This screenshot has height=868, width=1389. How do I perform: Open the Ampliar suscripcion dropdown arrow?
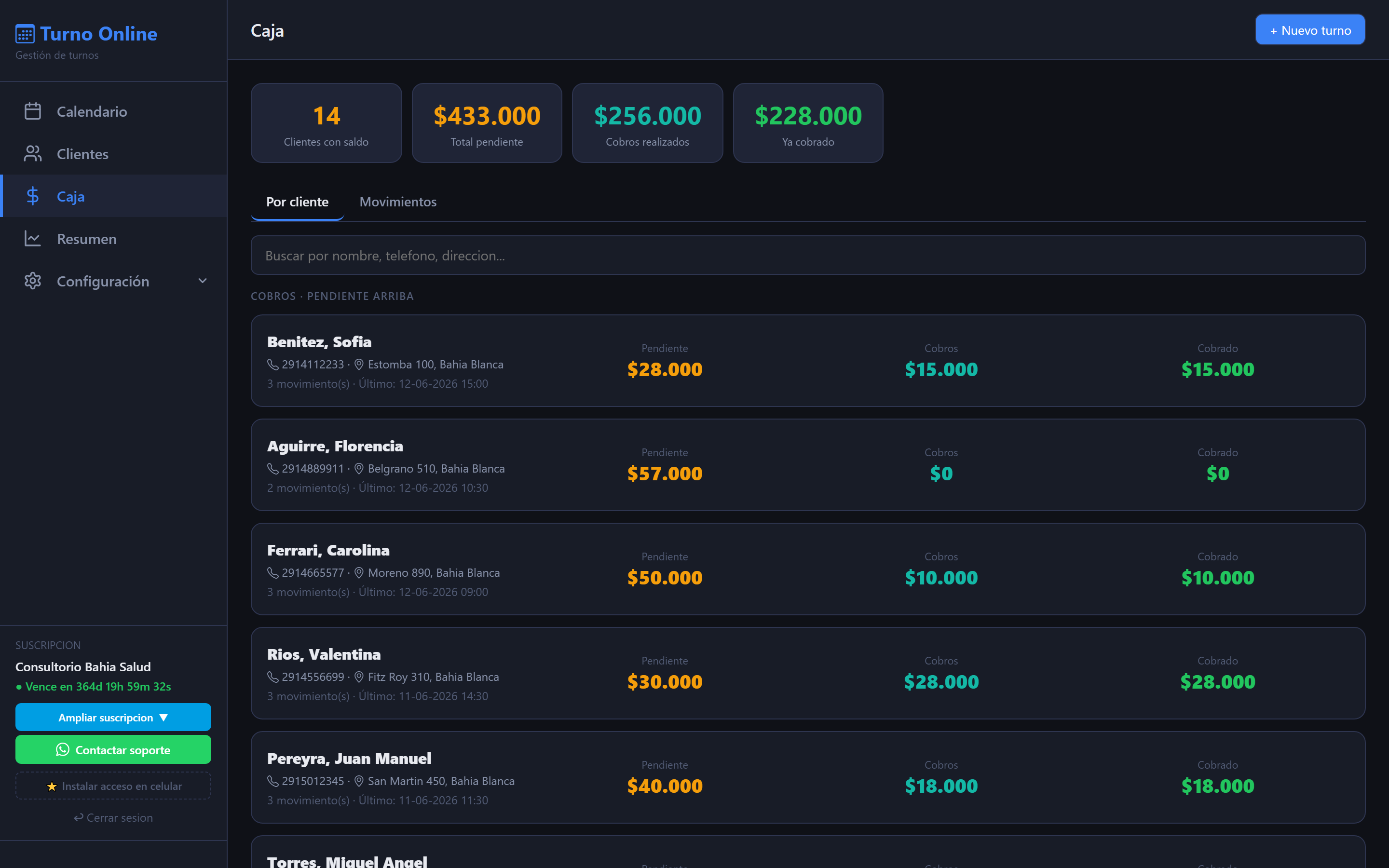pos(163,718)
